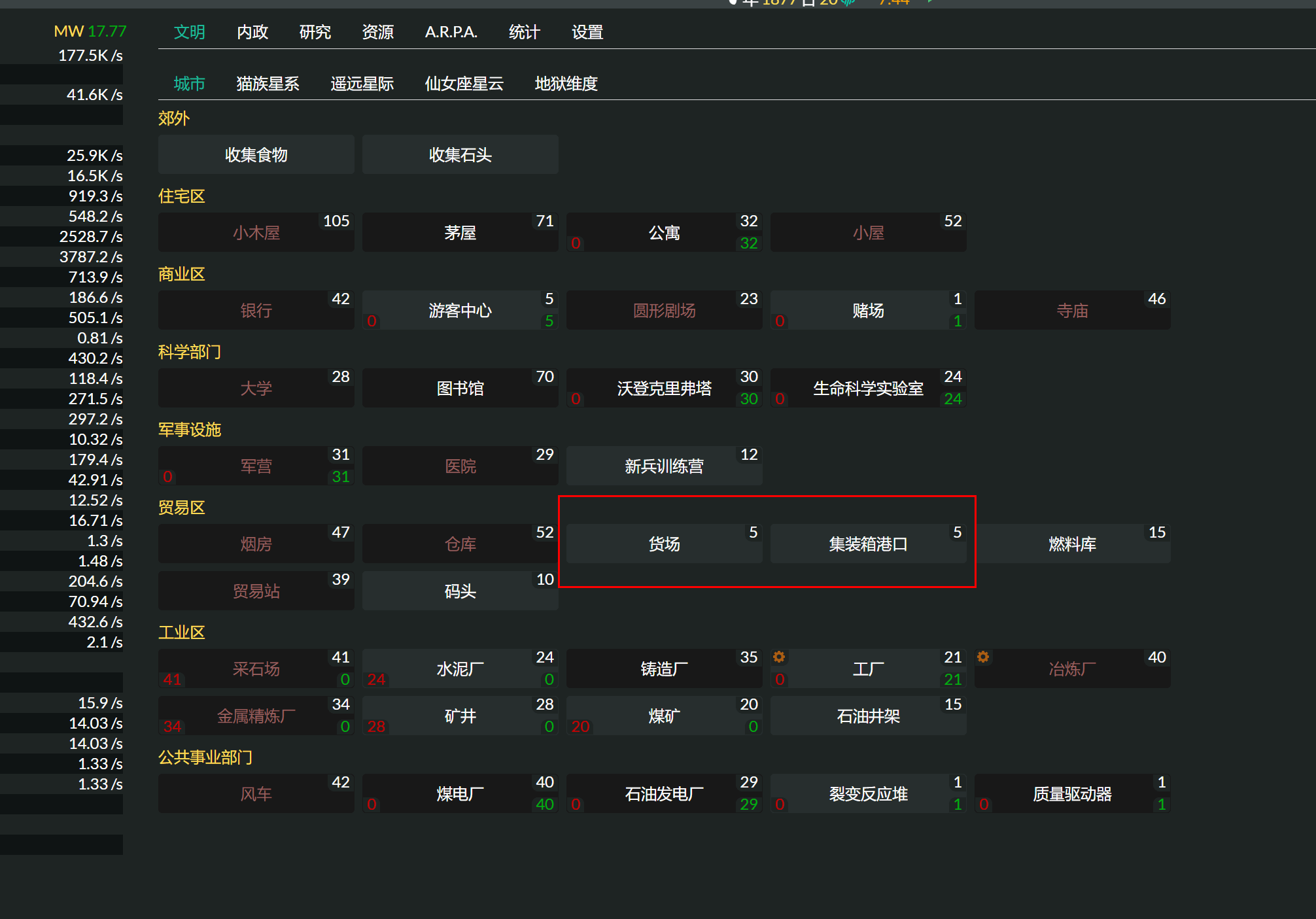Click the 风车 building button

[x=256, y=794]
